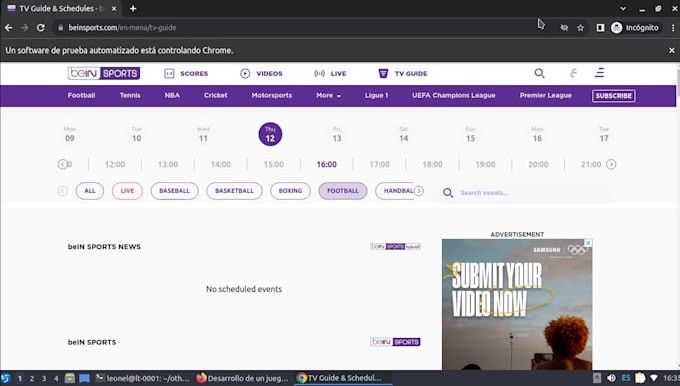Image resolution: width=680 pixels, height=386 pixels.
Task: Filter events by BASEBALL
Action: click(174, 191)
